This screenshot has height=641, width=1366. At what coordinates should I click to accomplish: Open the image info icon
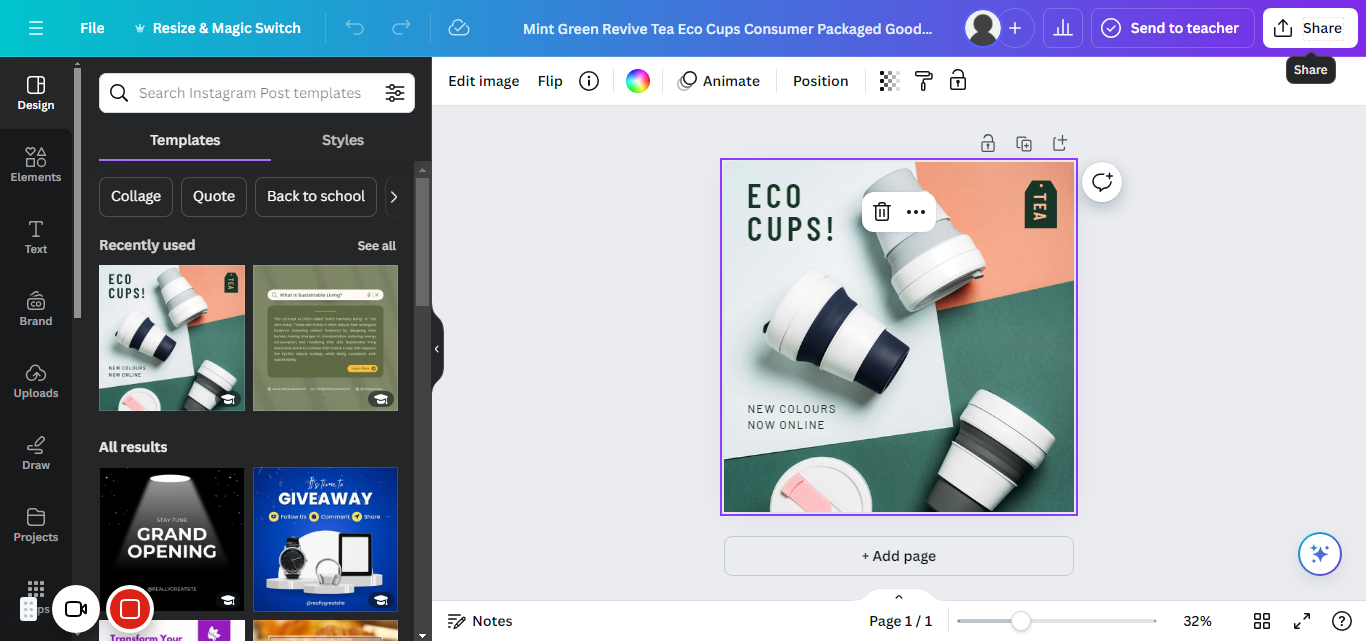pos(589,81)
